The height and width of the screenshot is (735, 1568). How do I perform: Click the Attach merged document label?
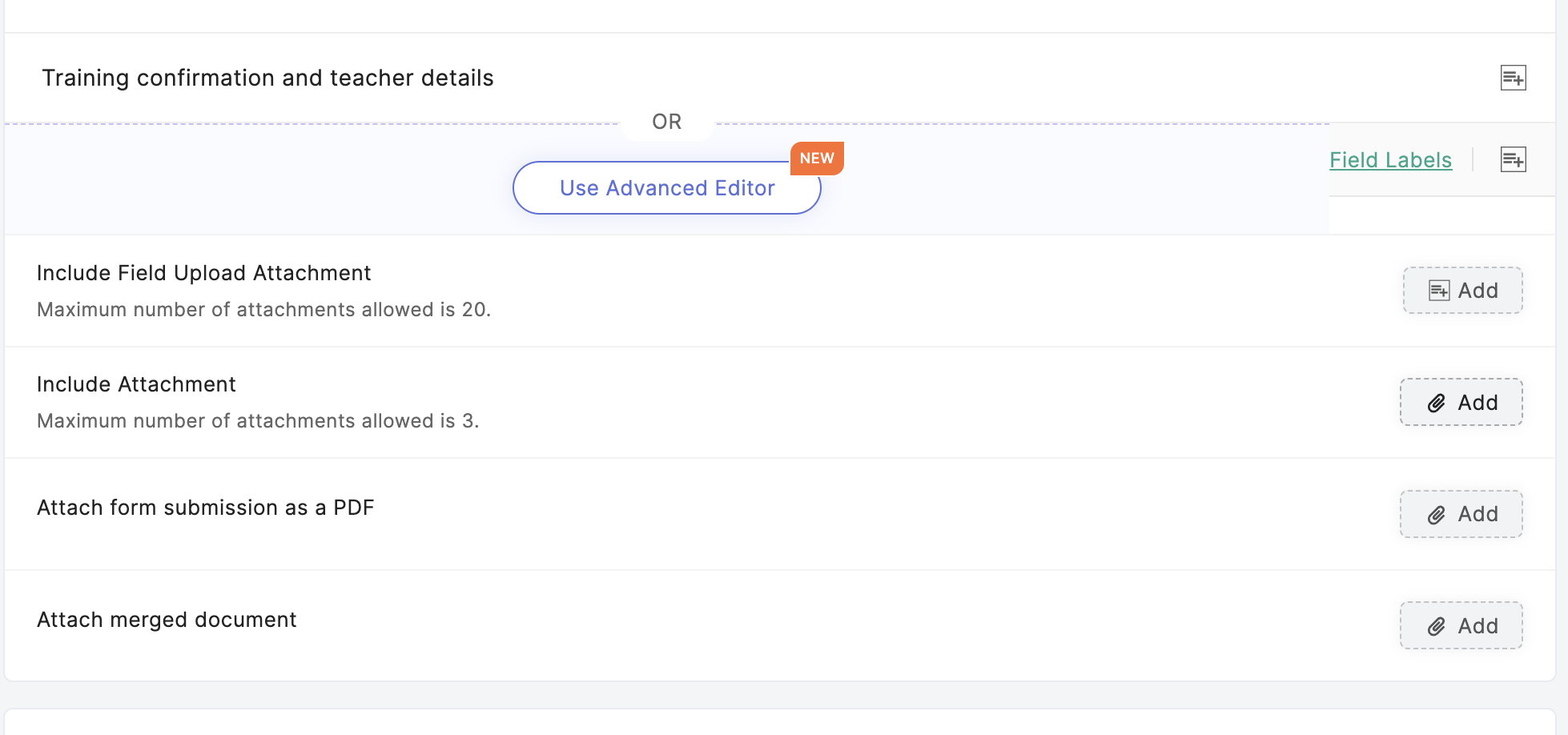pyautogui.click(x=167, y=620)
